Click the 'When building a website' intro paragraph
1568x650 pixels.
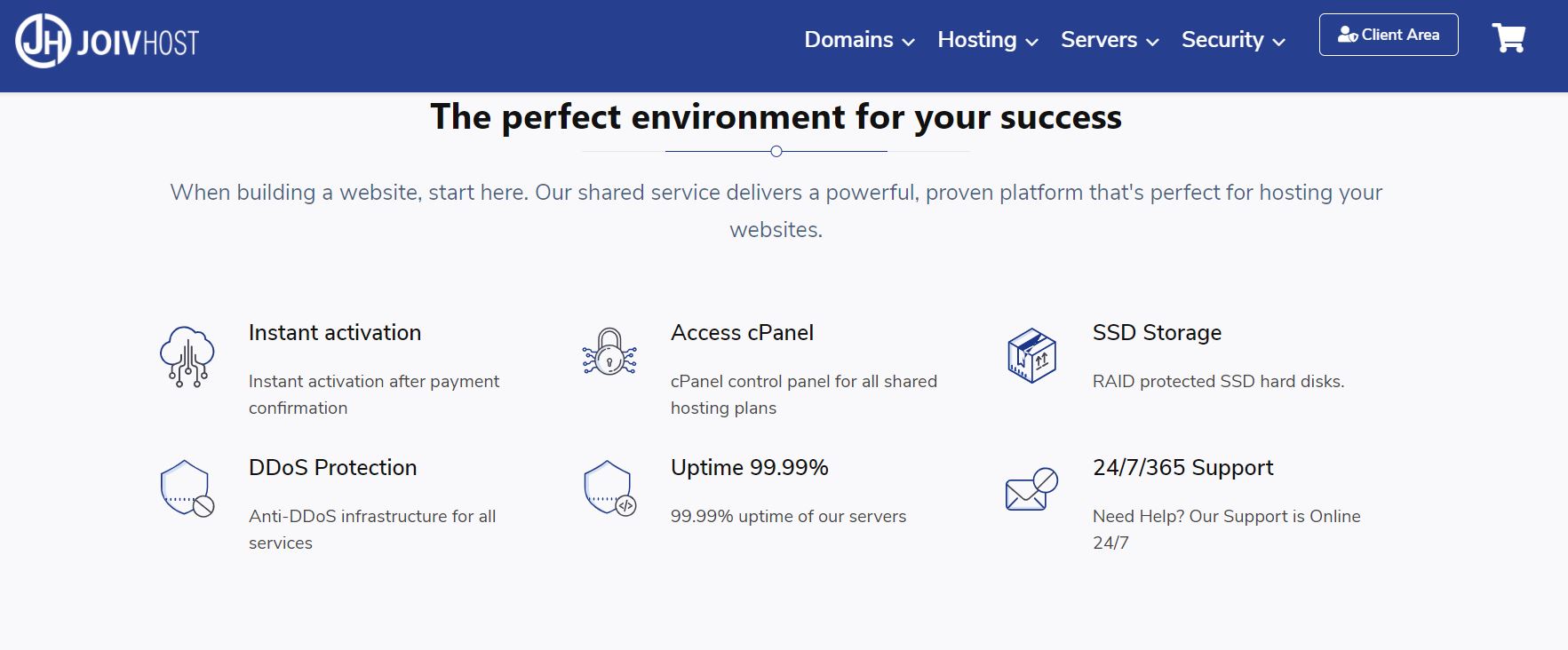[776, 210]
